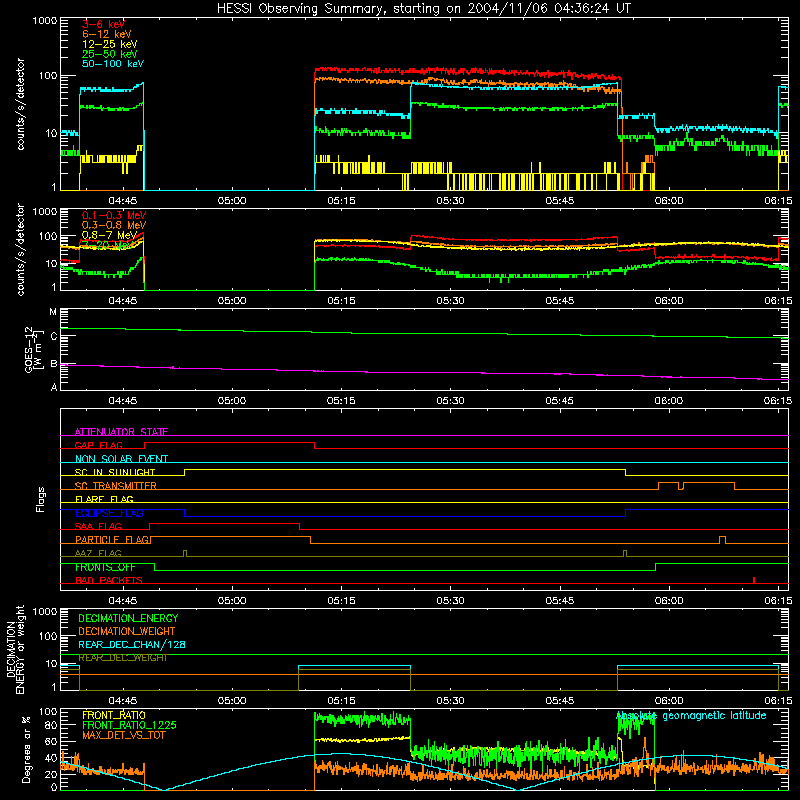Click the Degrees or % axis title
Viewport: 800px width, 800px height.
26,750
